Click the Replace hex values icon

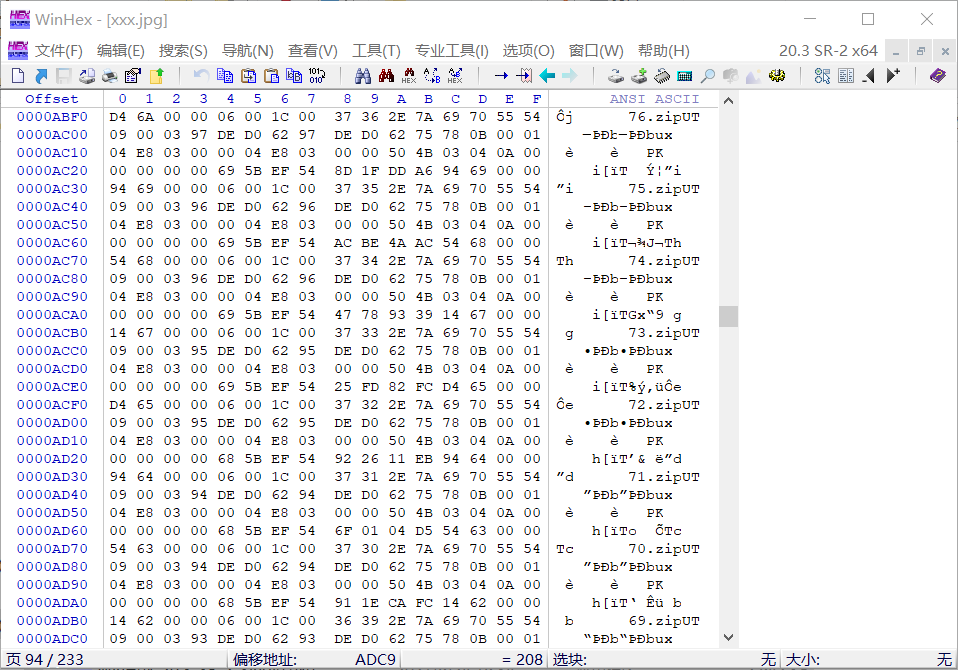[x=455, y=76]
